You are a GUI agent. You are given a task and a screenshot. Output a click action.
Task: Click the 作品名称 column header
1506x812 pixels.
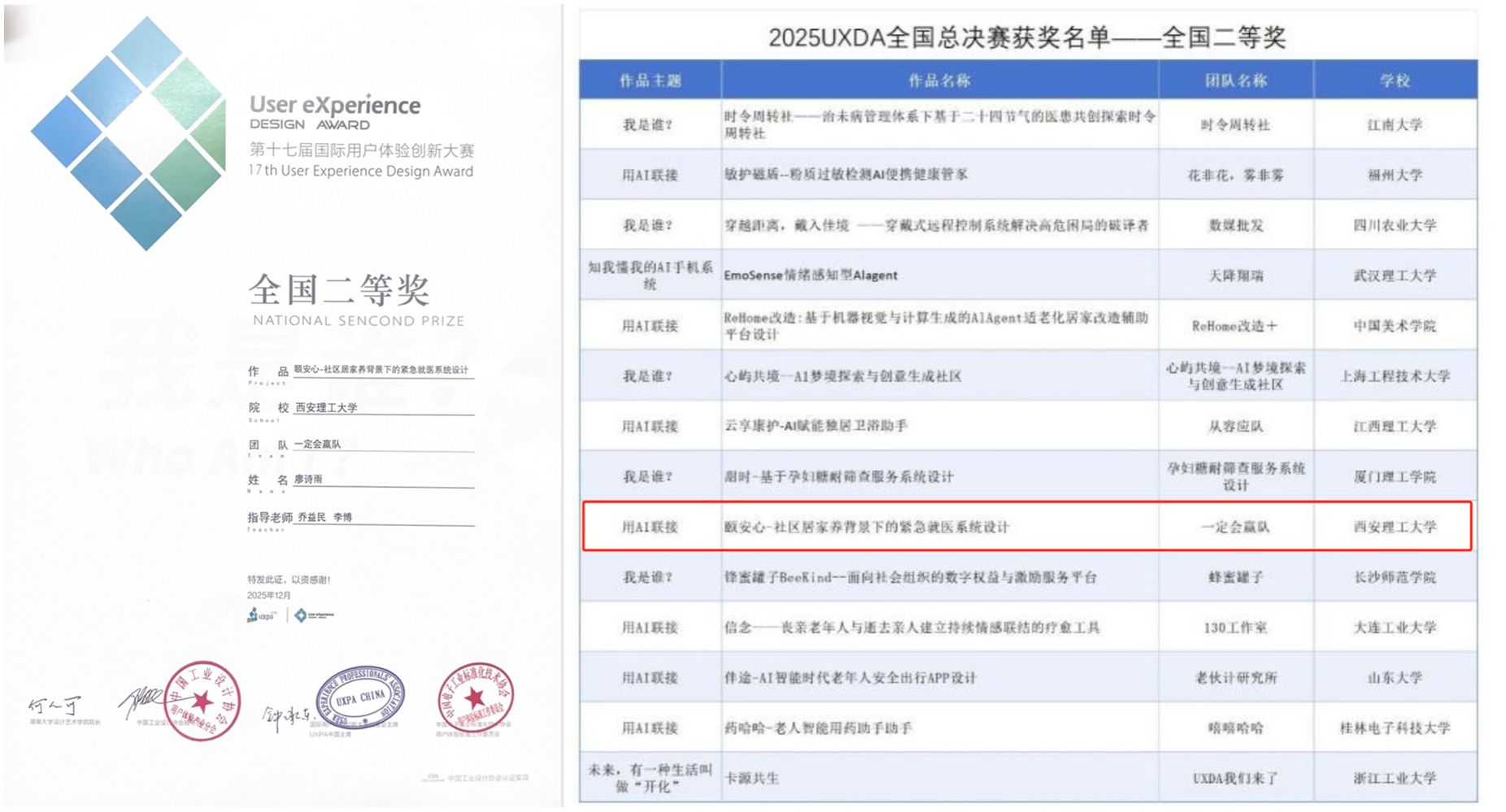[939, 80]
